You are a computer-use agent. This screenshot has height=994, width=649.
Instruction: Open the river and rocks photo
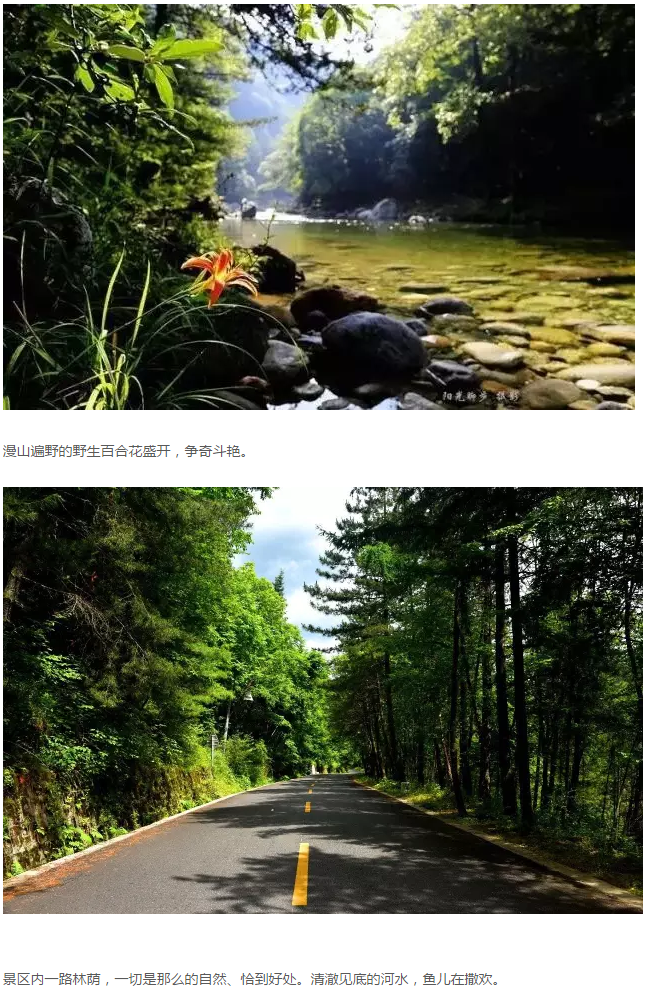tap(319, 207)
